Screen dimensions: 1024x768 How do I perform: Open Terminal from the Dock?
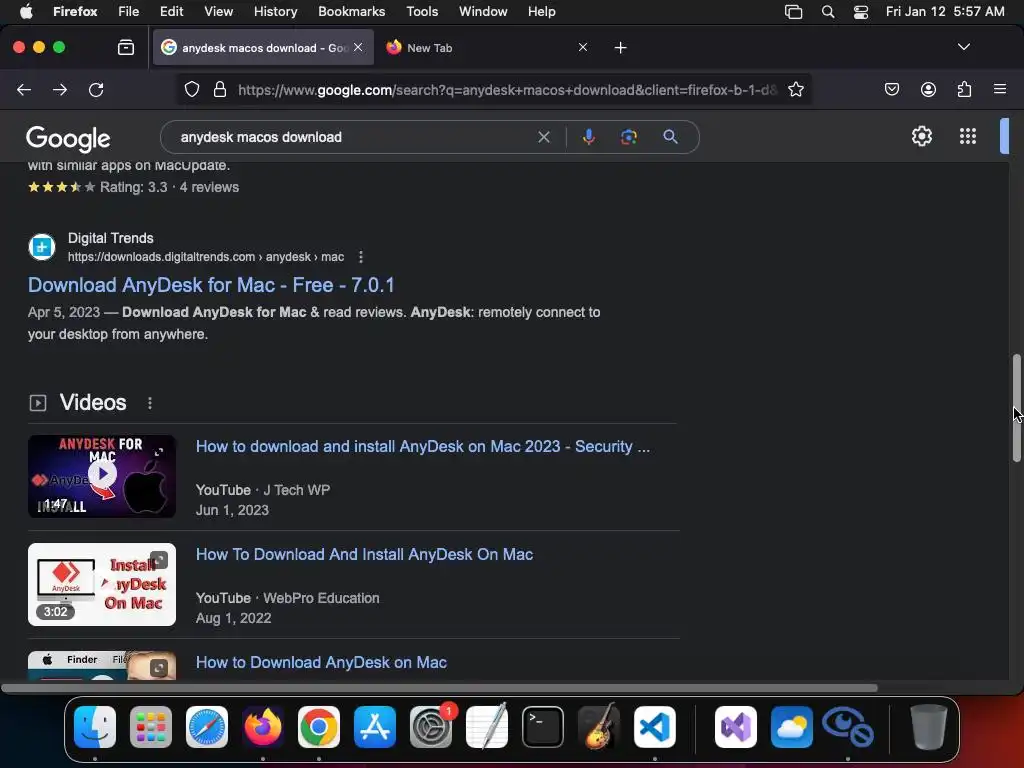point(543,727)
